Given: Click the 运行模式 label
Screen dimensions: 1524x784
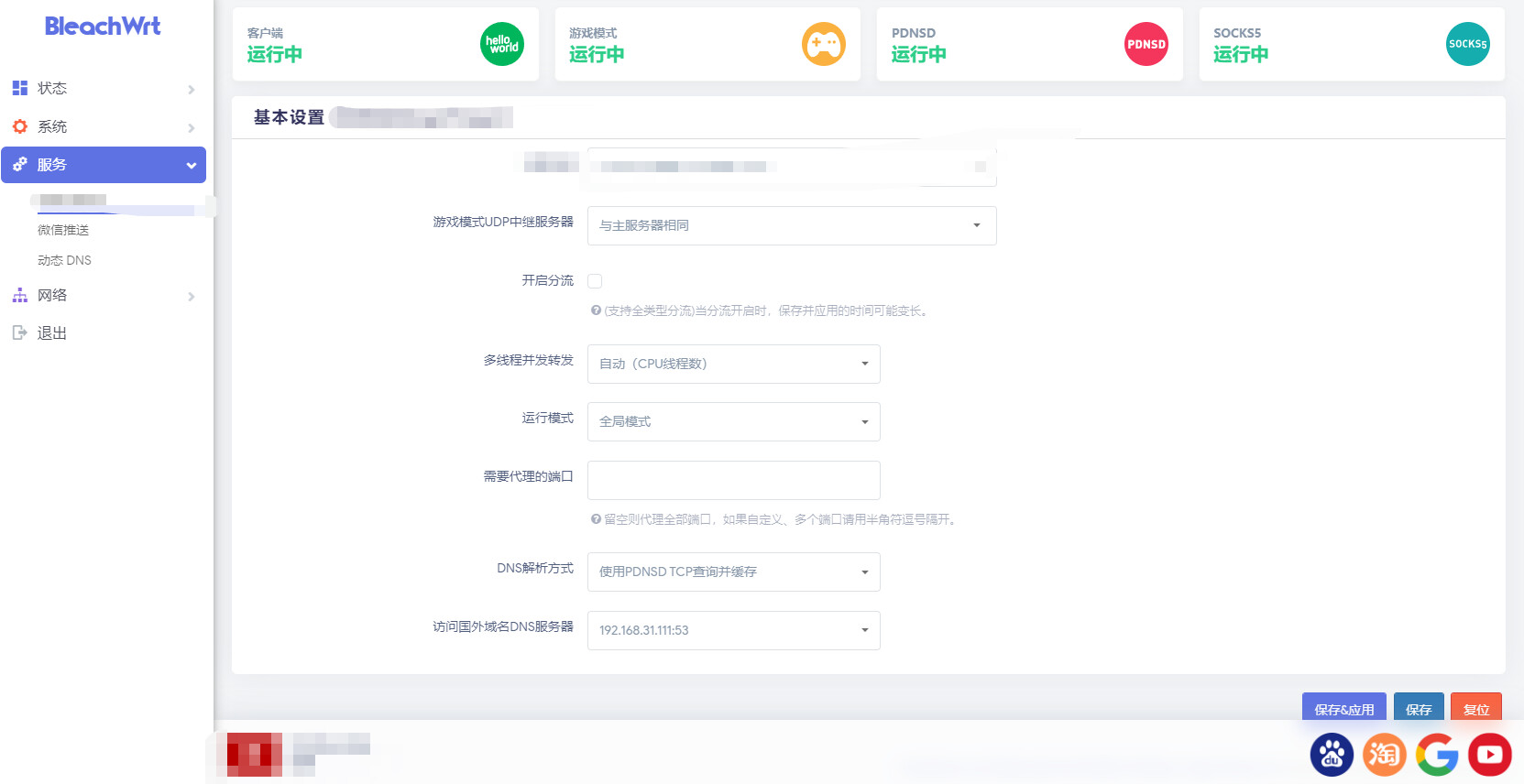Looking at the screenshot, I should [x=547, y=418].
